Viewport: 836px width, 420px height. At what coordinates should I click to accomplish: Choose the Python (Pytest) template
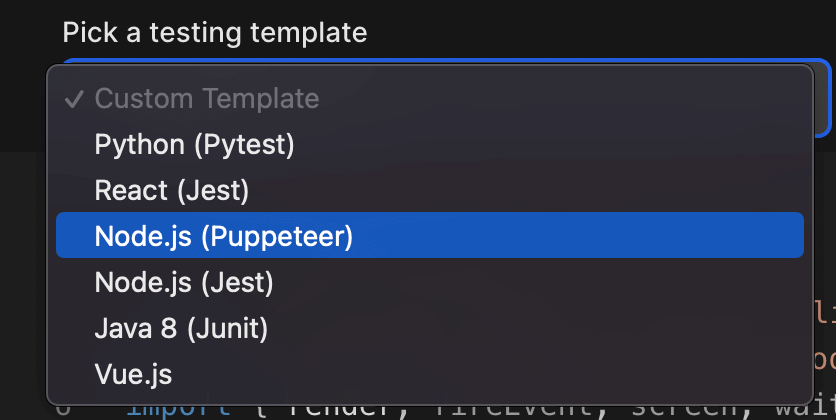[194, 145]
